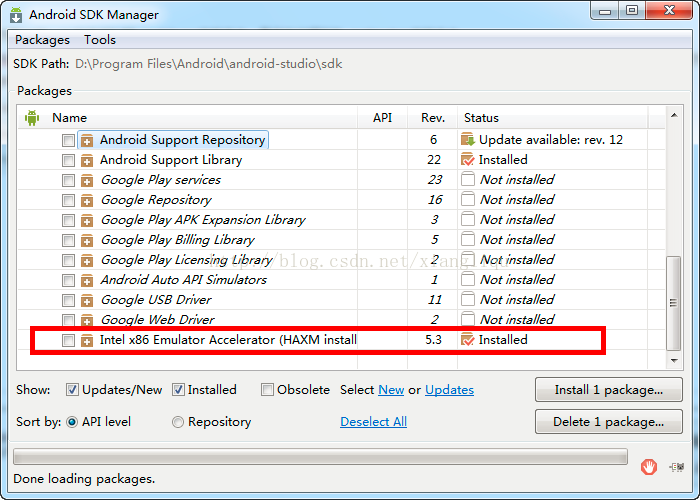Click package icon beside Android Auto API Simulators
Screen dimensions: 700x500
tap(87, 280)
